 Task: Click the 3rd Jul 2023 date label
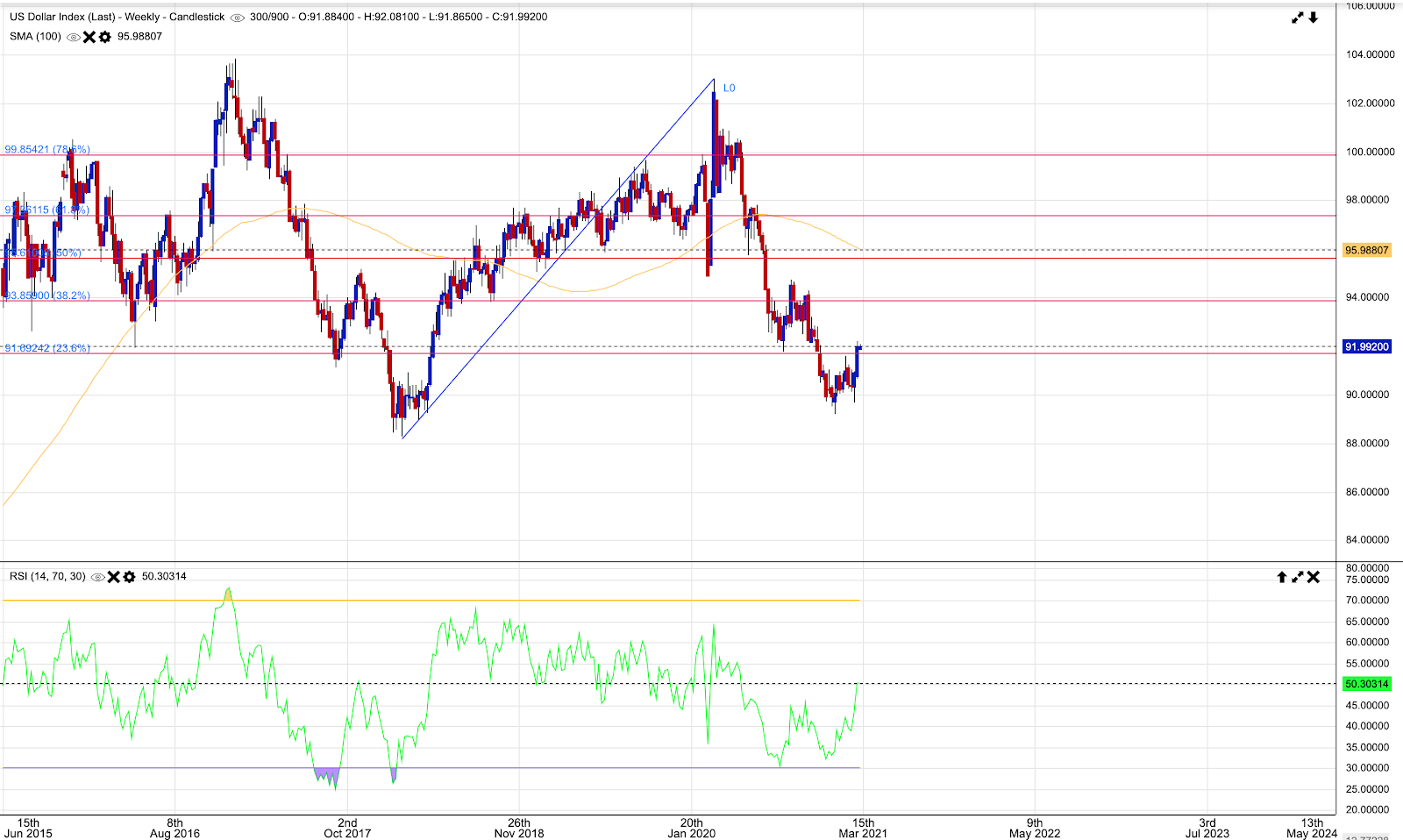pyautogui.click(x=1207, y=829)
